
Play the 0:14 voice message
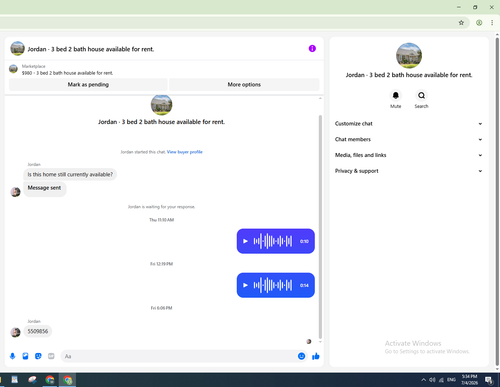tap(245, 285)
